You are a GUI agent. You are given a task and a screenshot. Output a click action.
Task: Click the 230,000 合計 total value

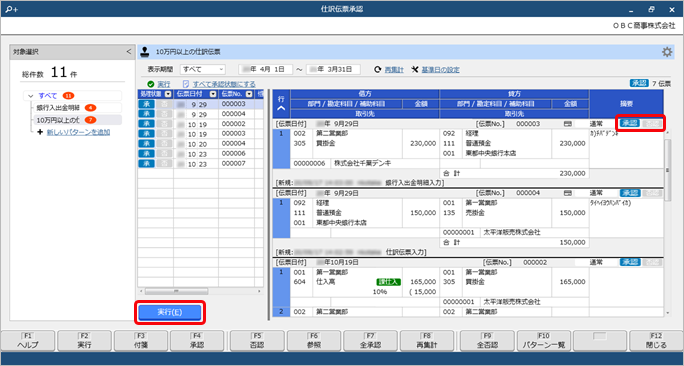tap(571, 173)
